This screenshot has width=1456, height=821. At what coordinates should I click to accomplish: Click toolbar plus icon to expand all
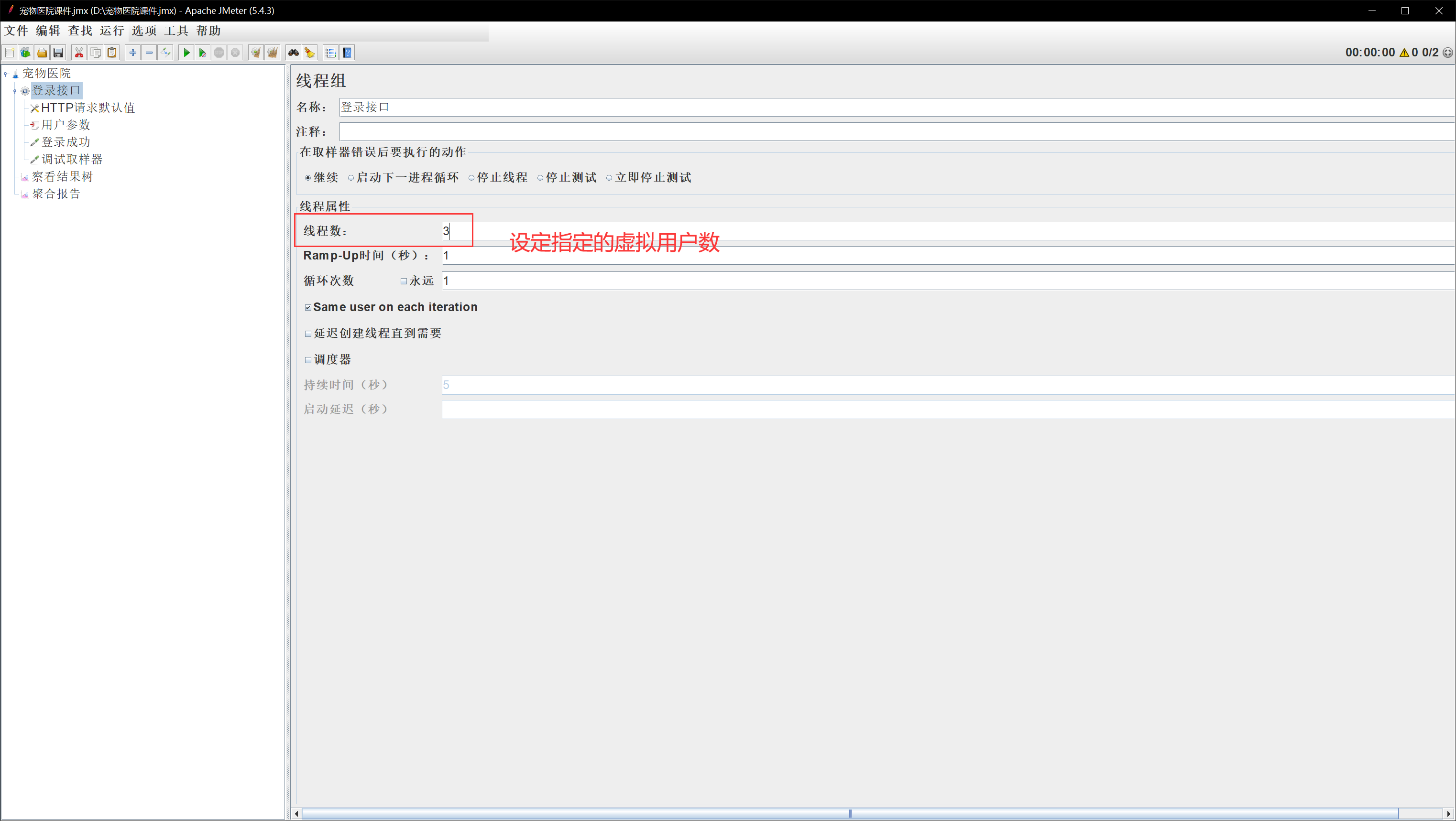pos(133,53)
